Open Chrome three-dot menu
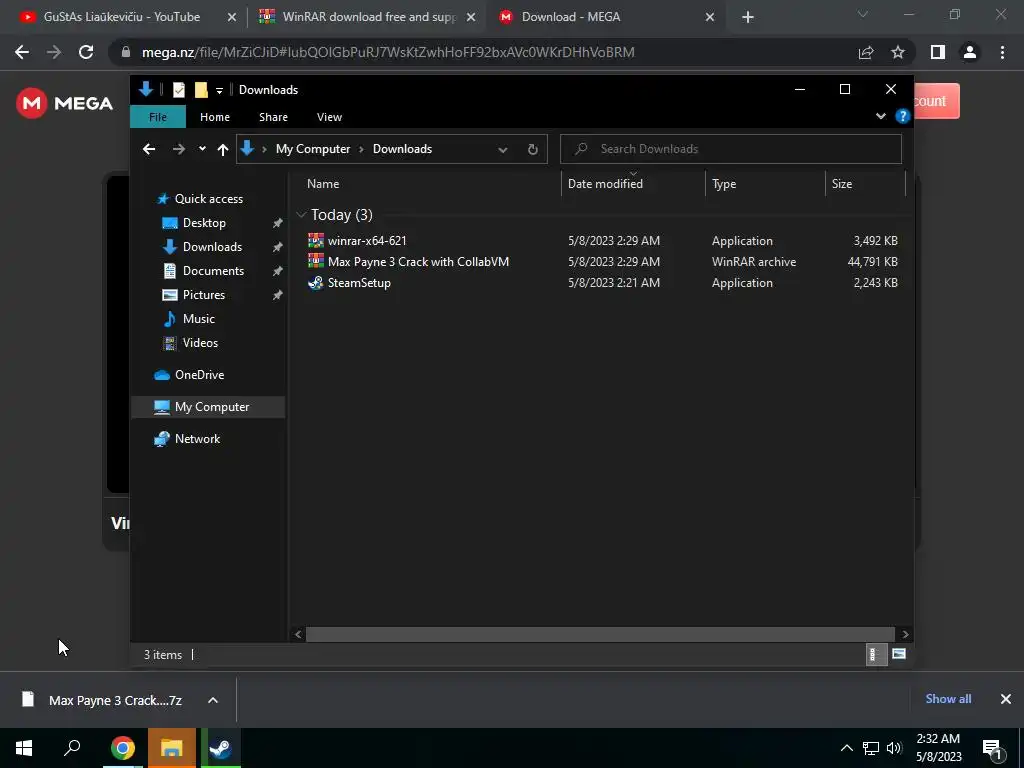 1002,52
